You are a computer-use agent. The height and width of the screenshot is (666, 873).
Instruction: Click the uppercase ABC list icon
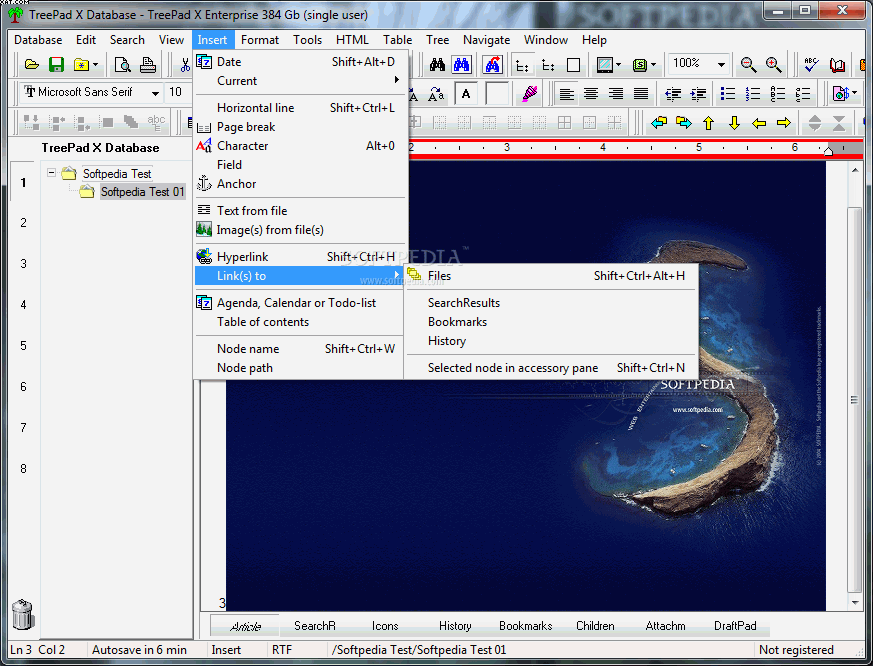click(777, 94)
